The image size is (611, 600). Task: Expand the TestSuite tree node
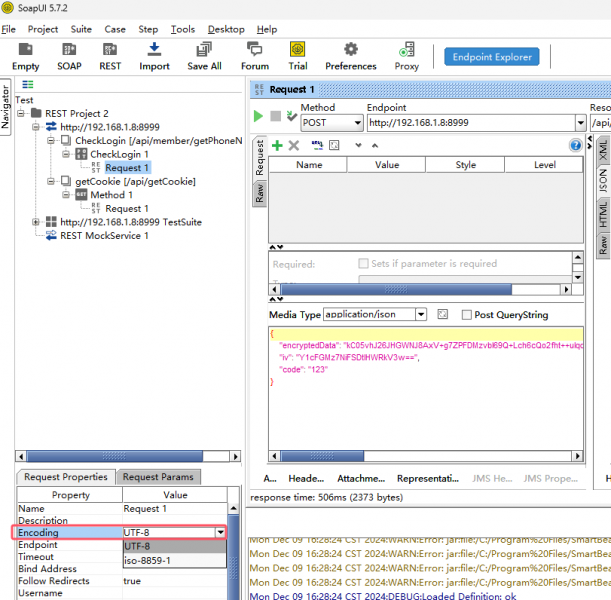[x=36, y=222]
